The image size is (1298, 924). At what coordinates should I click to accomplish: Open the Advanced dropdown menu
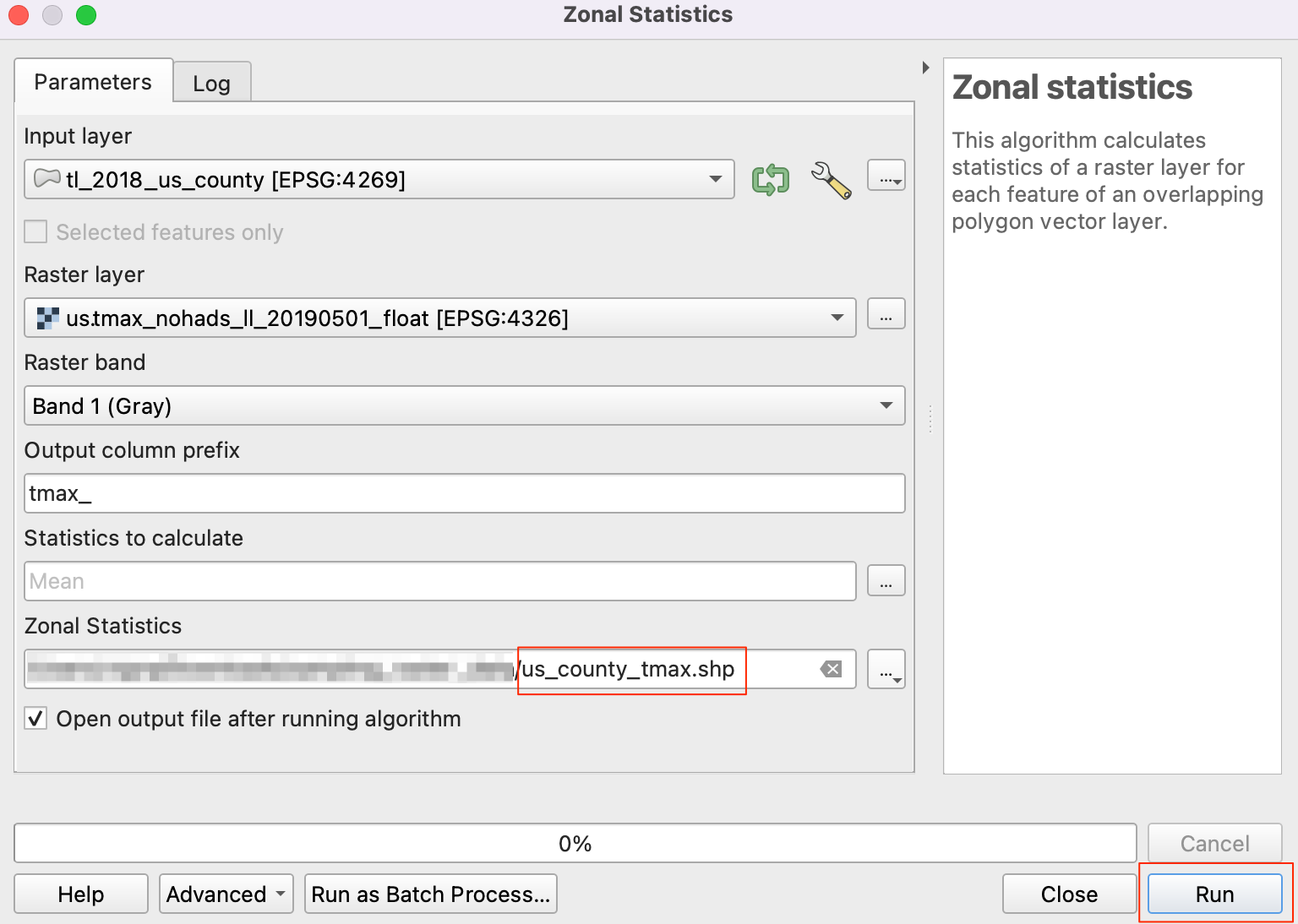(x=226, y=894)
